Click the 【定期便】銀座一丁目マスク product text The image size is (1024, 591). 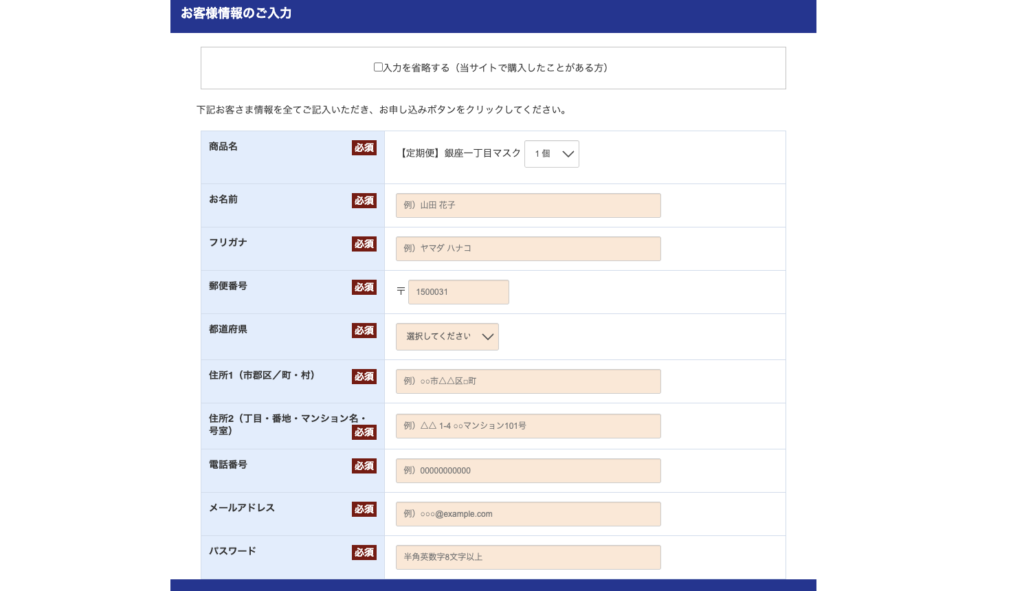(460, 154)
